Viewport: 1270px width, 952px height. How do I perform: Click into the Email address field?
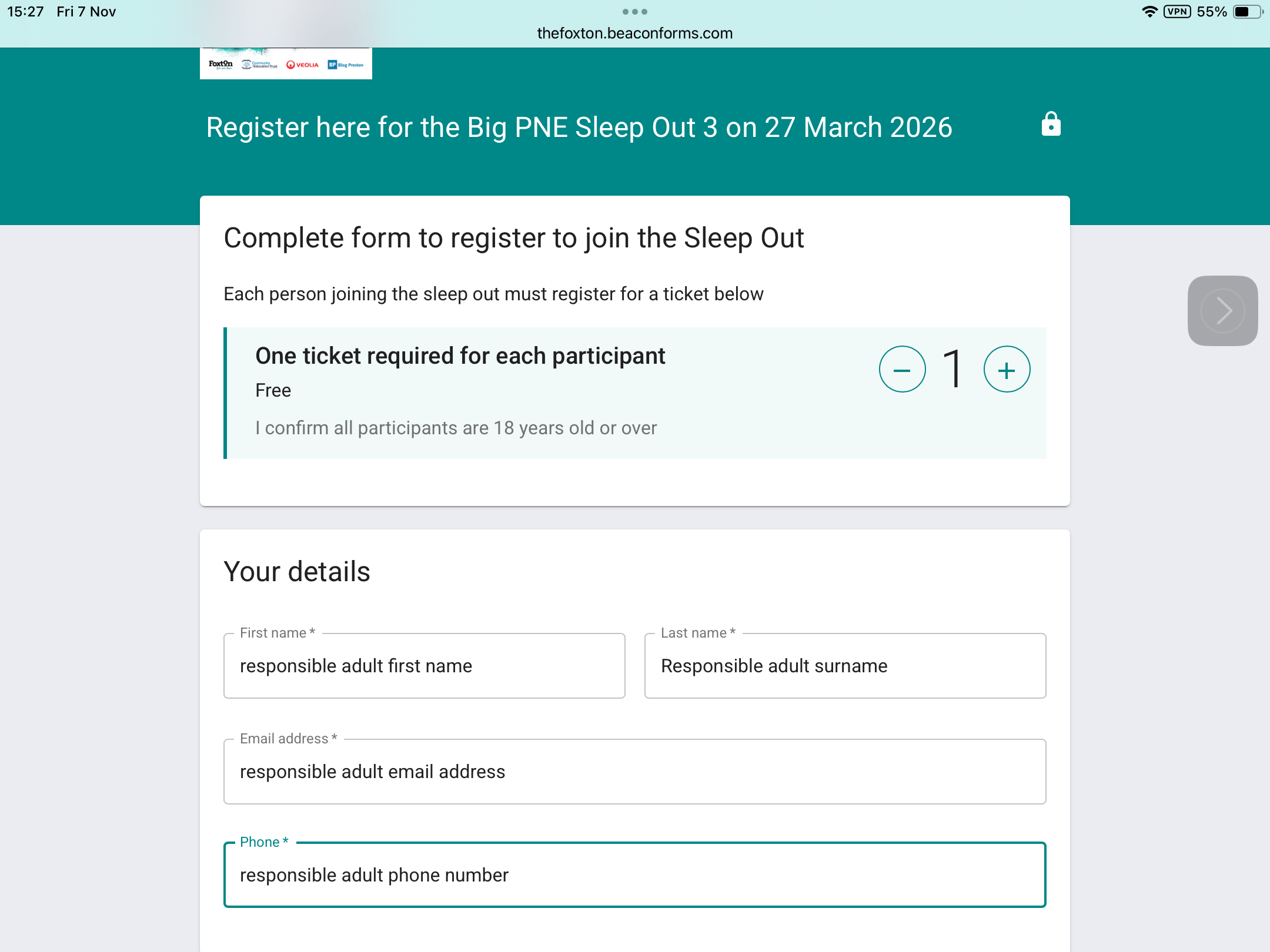tap(634, 772)
